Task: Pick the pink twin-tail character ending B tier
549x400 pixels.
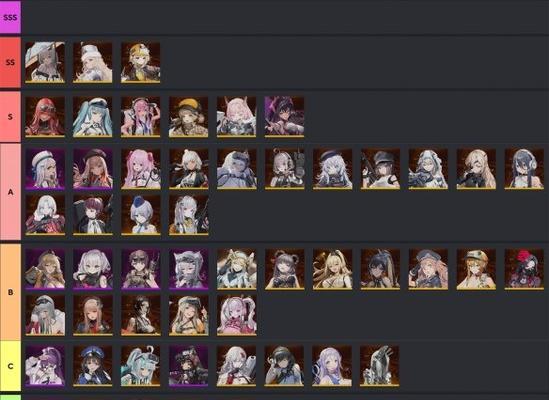Action: point(236,315)
